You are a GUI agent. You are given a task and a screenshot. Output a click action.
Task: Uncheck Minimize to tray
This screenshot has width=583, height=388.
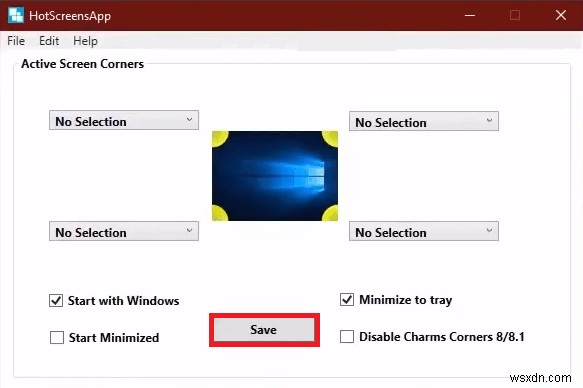[347, 299]
